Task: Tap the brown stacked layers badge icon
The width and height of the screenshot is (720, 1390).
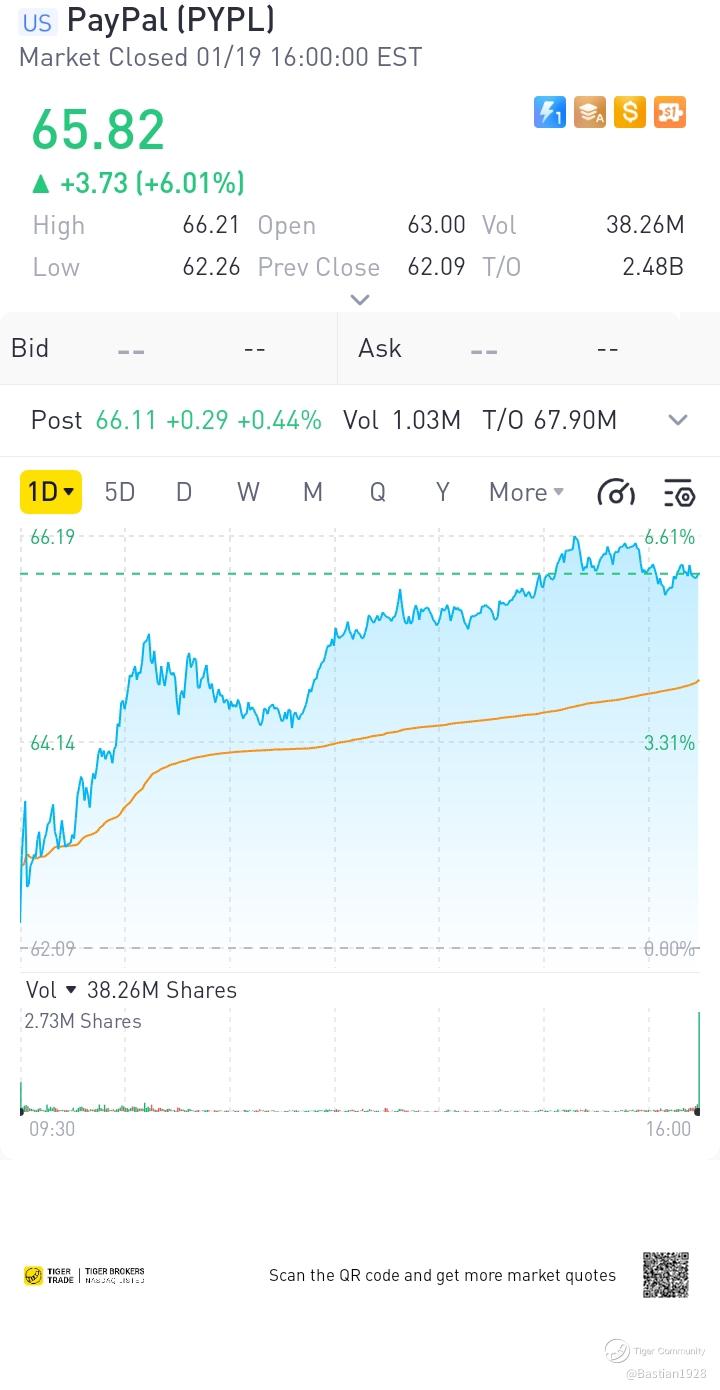Action: pyautogui.click(x=590, y=112)
